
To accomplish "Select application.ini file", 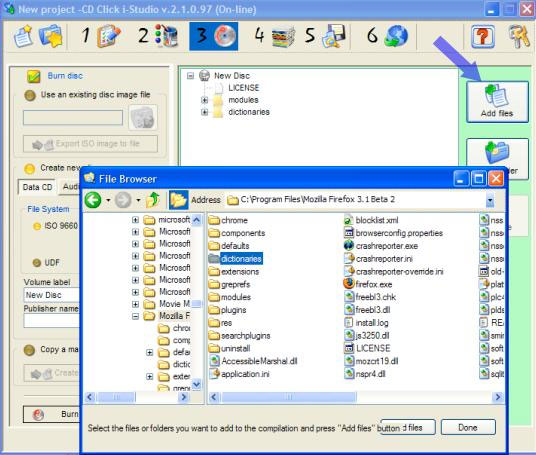I will pyautogui.click(x=240, y=374).
